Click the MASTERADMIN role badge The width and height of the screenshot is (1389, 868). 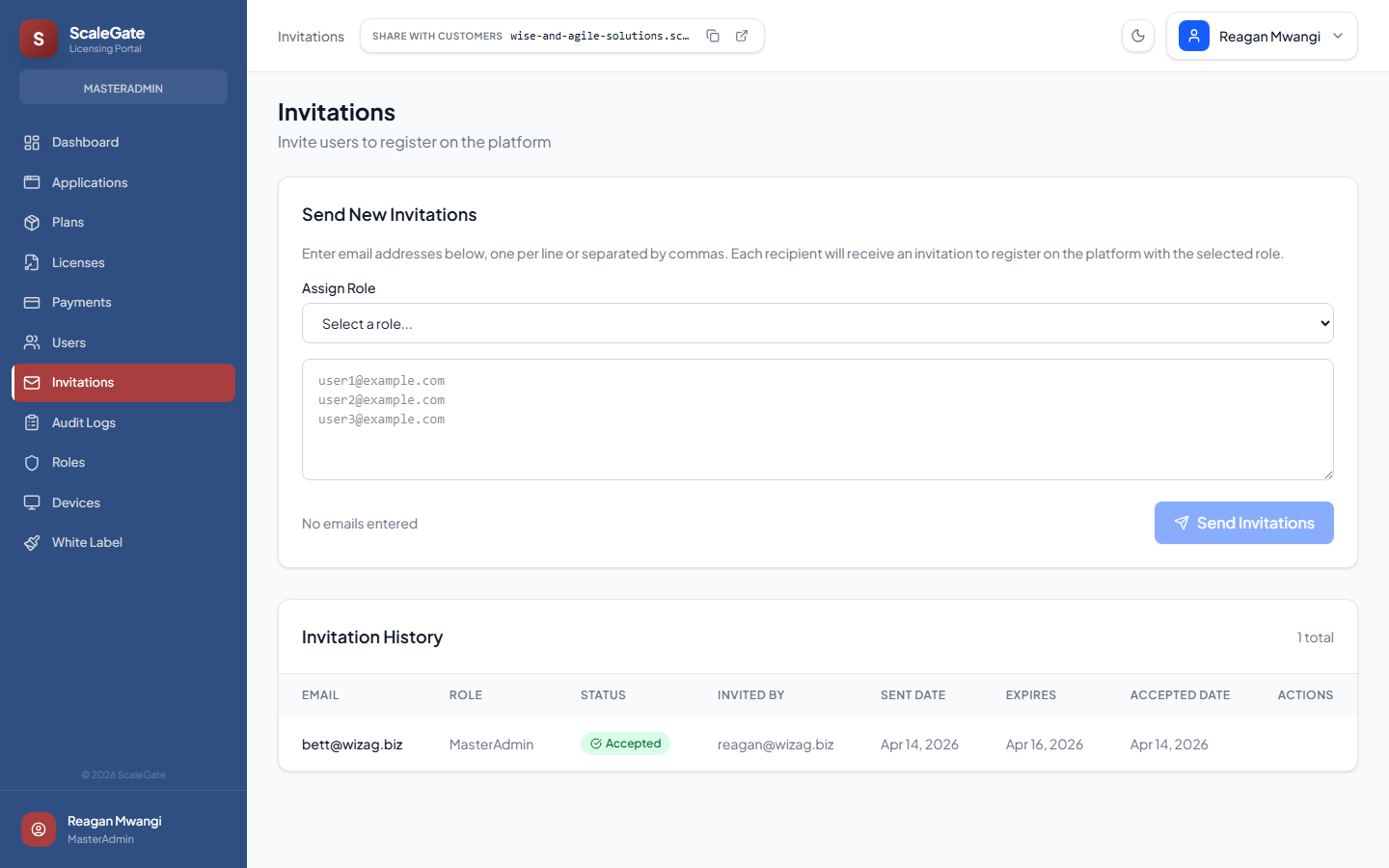click(123, 88)
